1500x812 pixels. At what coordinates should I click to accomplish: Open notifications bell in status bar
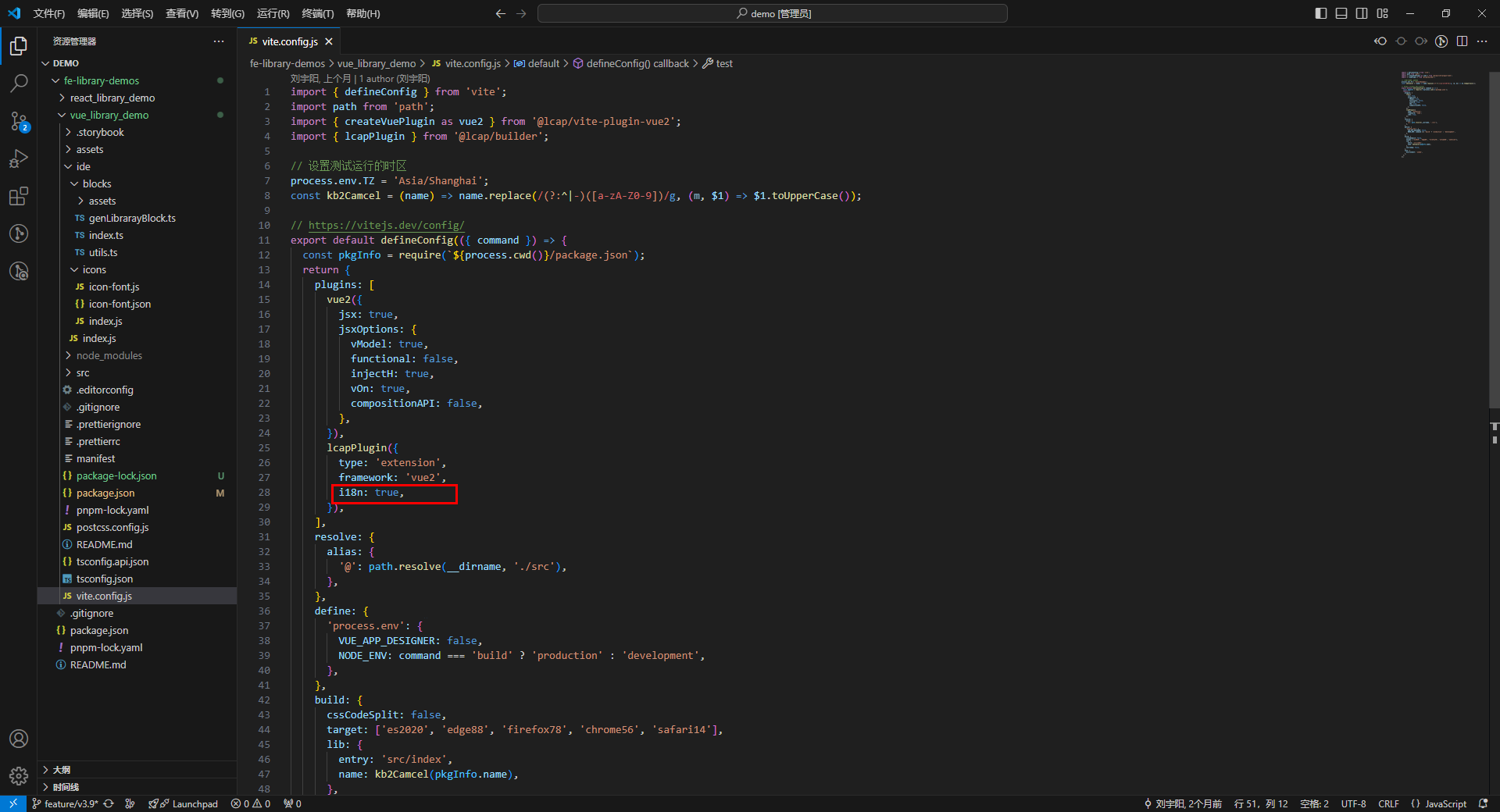1483,803
